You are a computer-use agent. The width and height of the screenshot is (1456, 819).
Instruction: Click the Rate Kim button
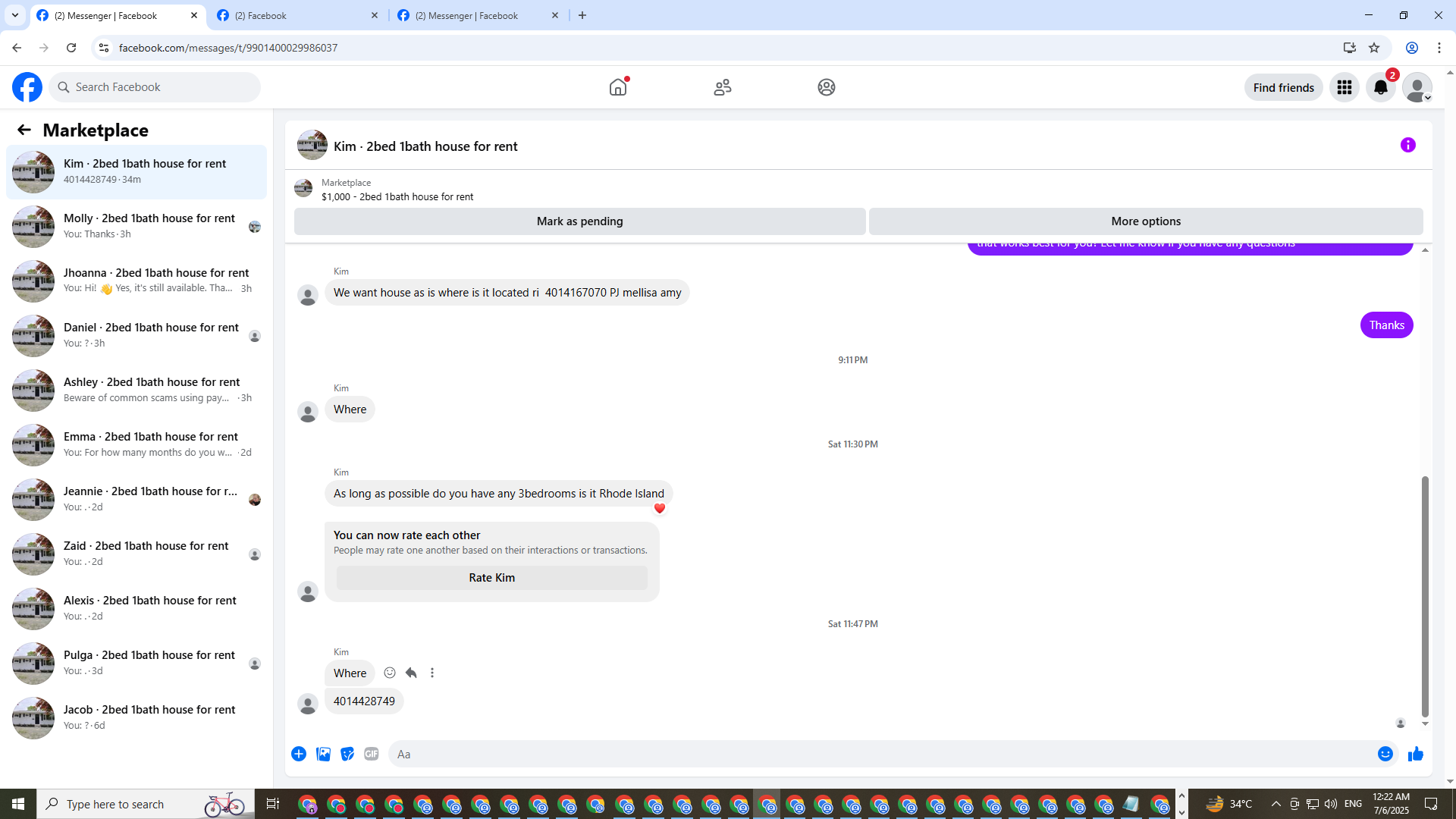point(491,578)
